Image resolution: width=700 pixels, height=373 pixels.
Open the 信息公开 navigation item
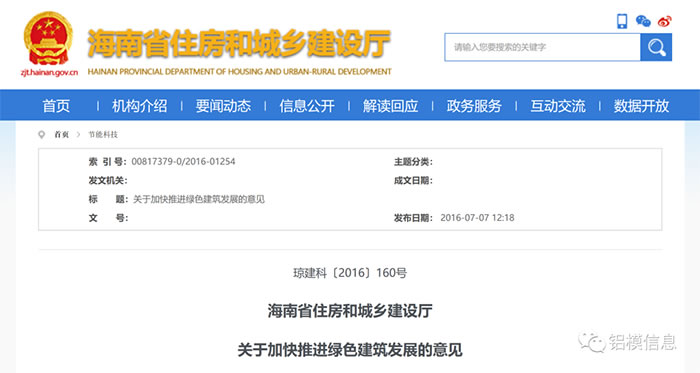point(307,106)
